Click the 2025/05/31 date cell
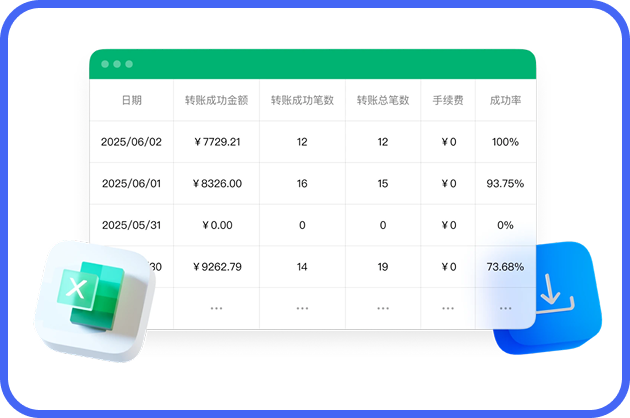This screenshot has height=418, width=630. (131, 225)
